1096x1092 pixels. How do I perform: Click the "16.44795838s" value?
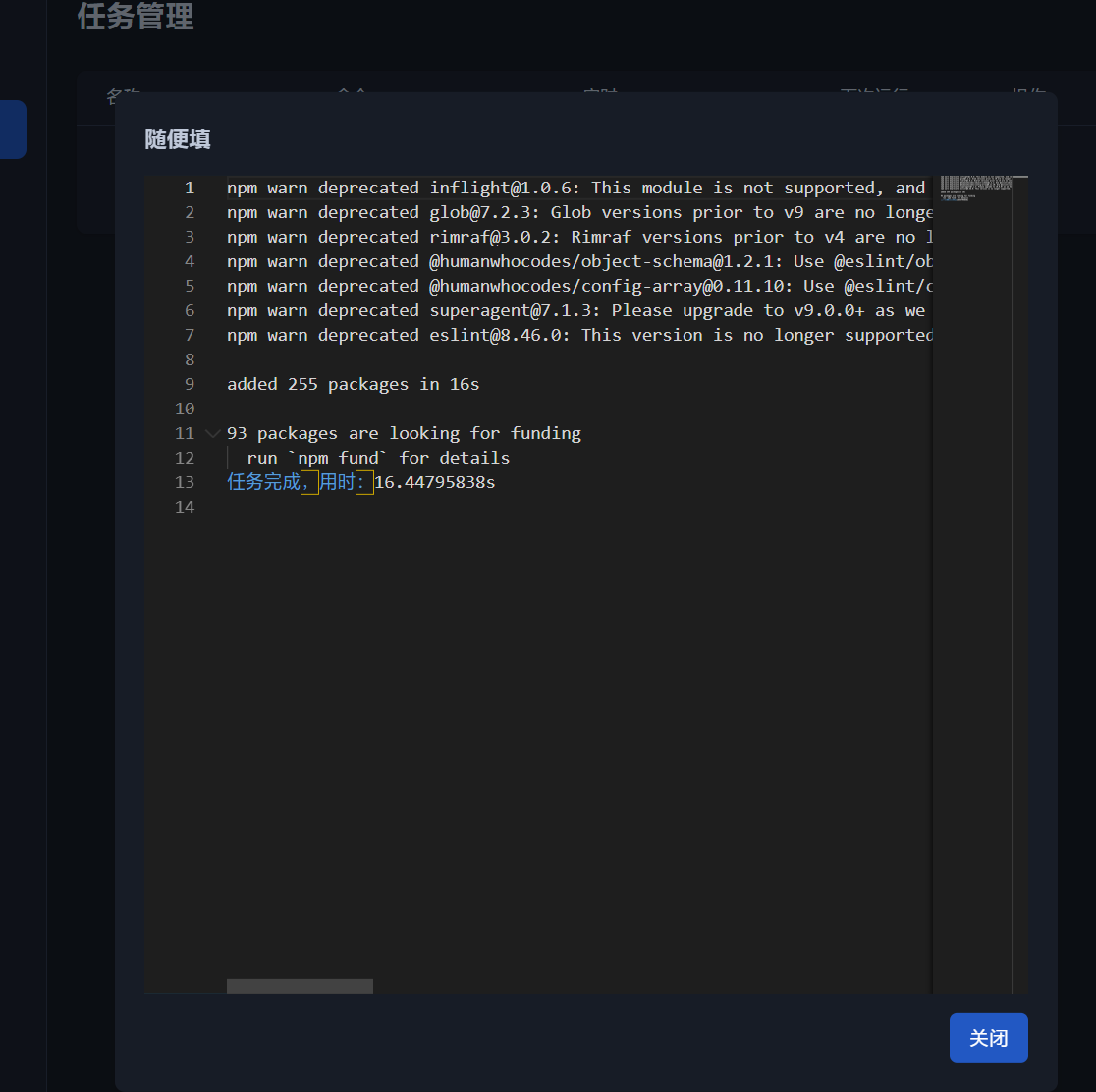(435, 482)
